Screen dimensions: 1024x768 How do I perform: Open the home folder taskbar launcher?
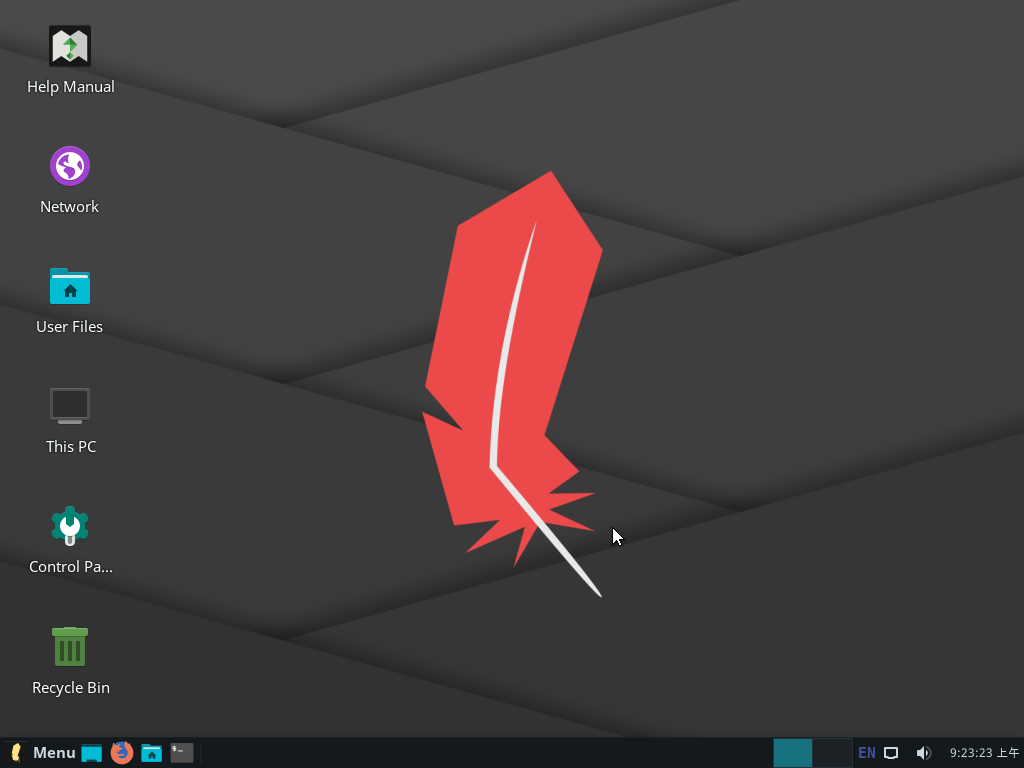click(152, 753)
